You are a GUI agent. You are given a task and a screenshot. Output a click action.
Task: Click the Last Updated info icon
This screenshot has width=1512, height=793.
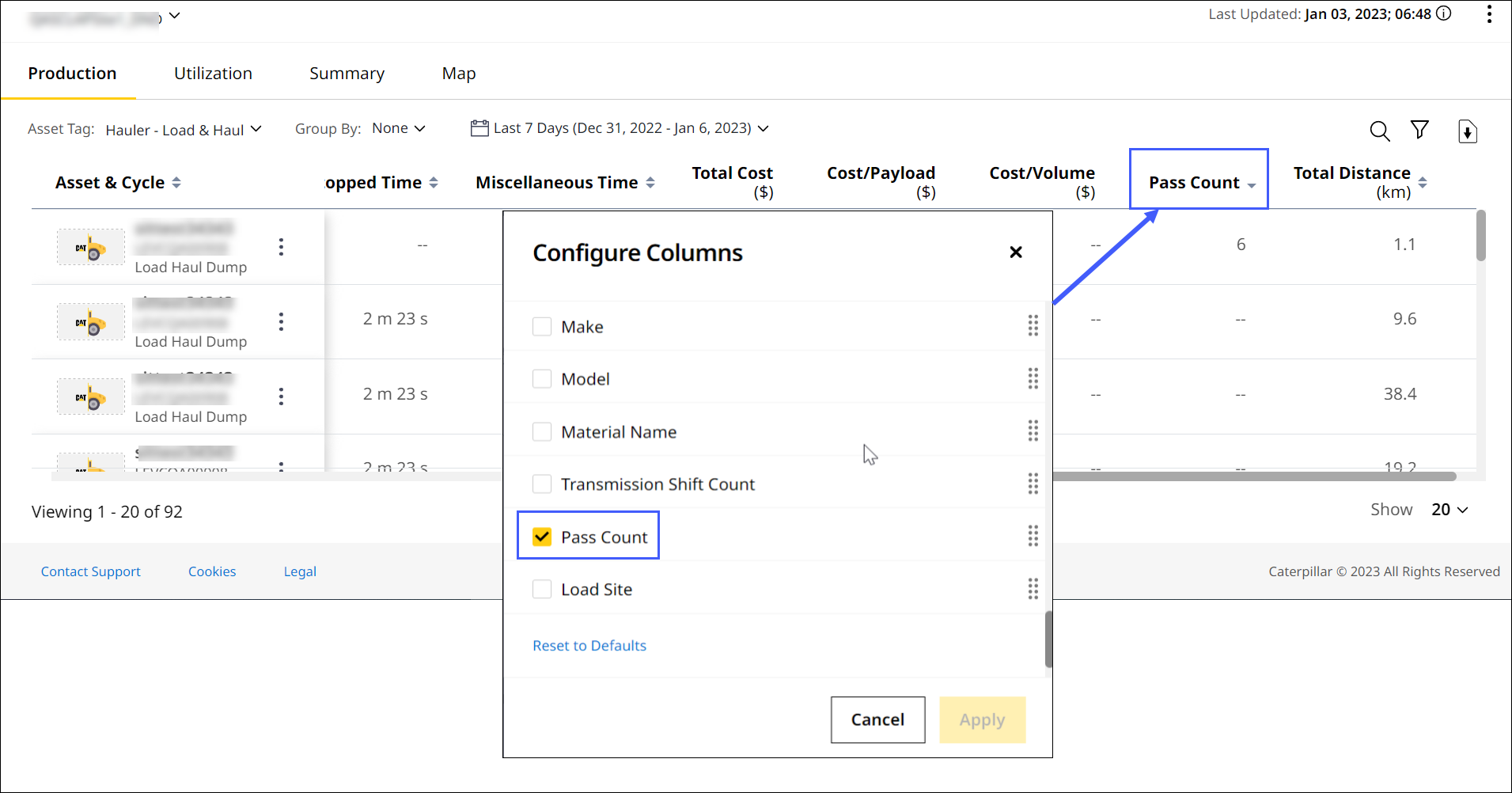(x=1444, y=13)
